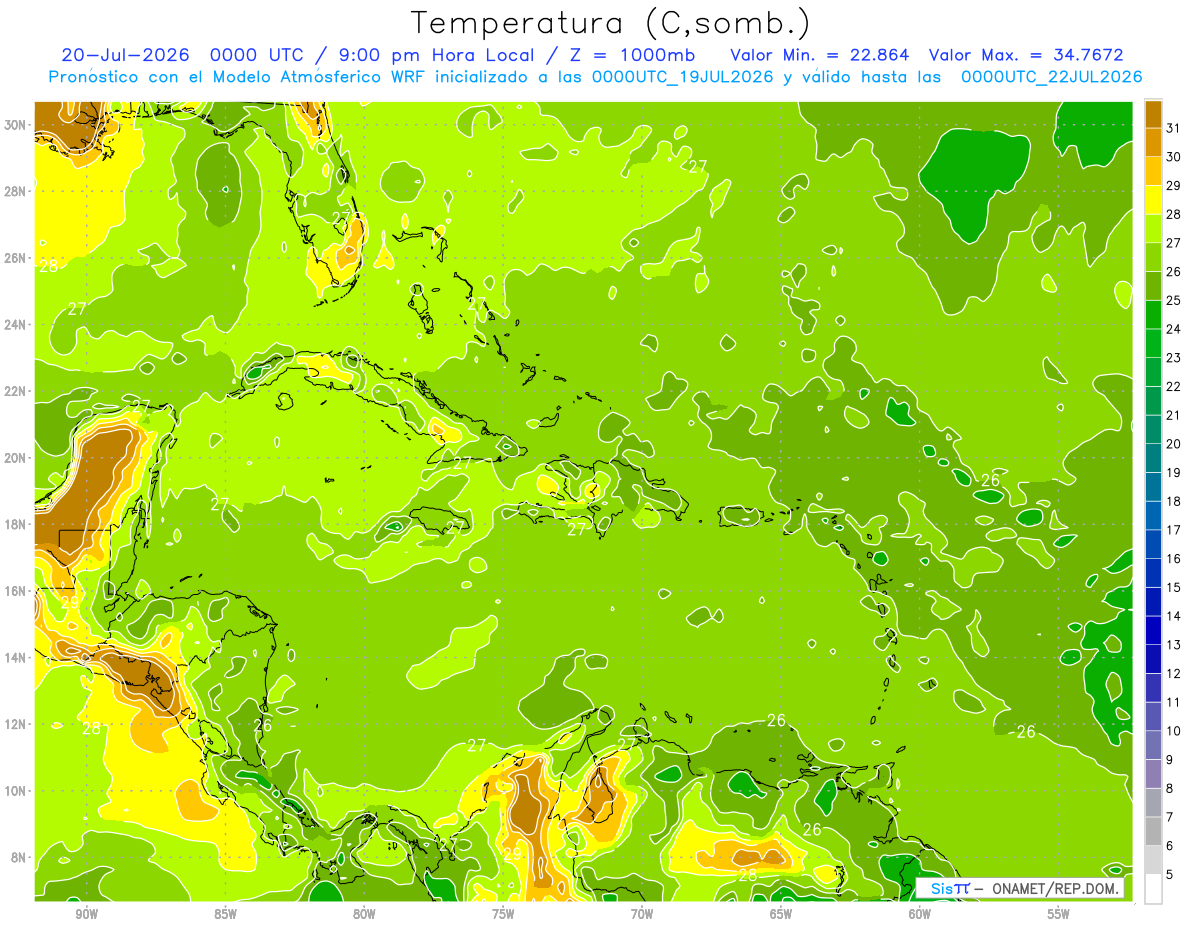Click the "24N" latitude axis label
This screenshot has width=1200, height=927.
(15, 325)
